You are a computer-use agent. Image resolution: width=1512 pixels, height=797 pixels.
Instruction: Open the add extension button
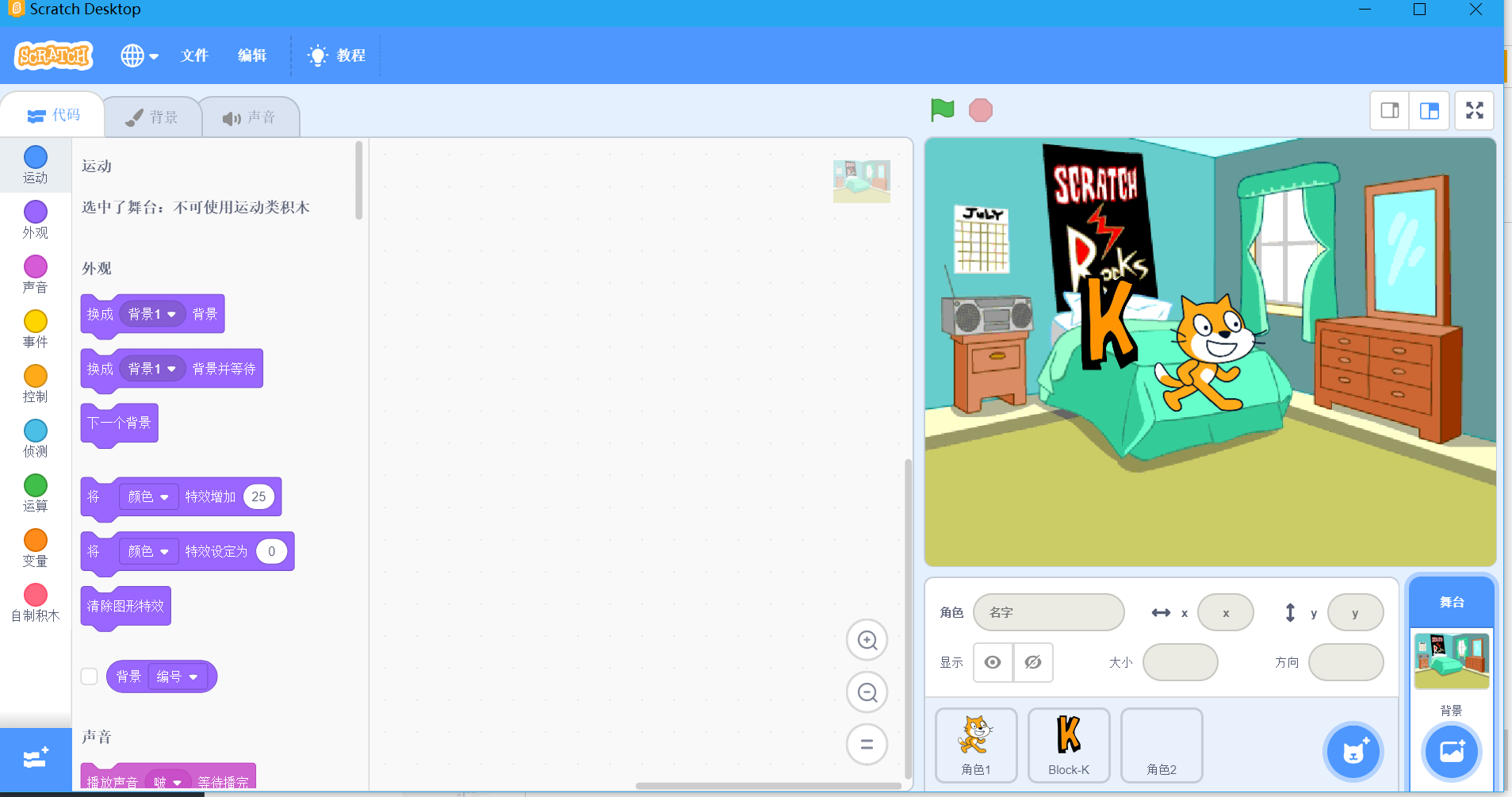36,759
